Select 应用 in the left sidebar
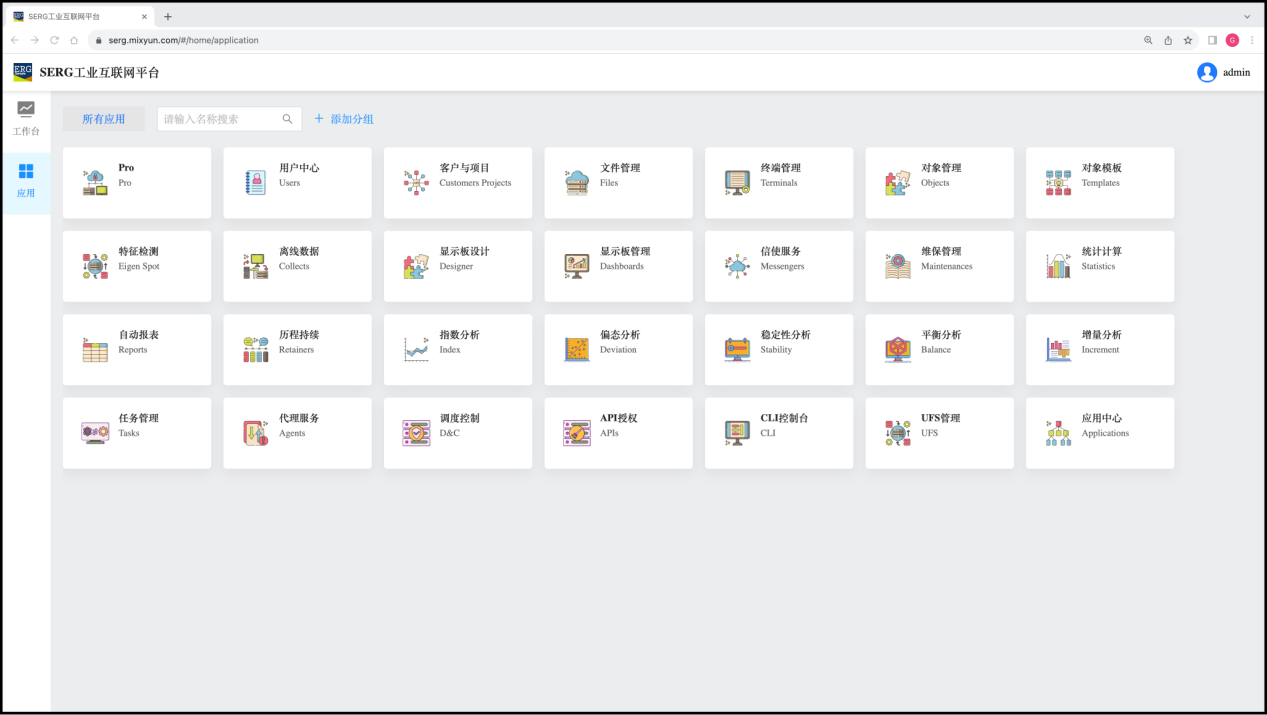The height and width of the screenshot is (715, 1267). pyautogui.click(x=26, y=180)
